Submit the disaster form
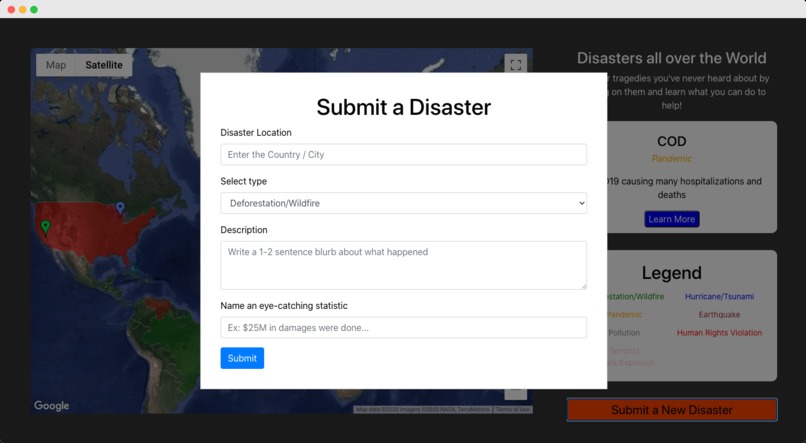806x443 pixels. click(x=242, y=358)
